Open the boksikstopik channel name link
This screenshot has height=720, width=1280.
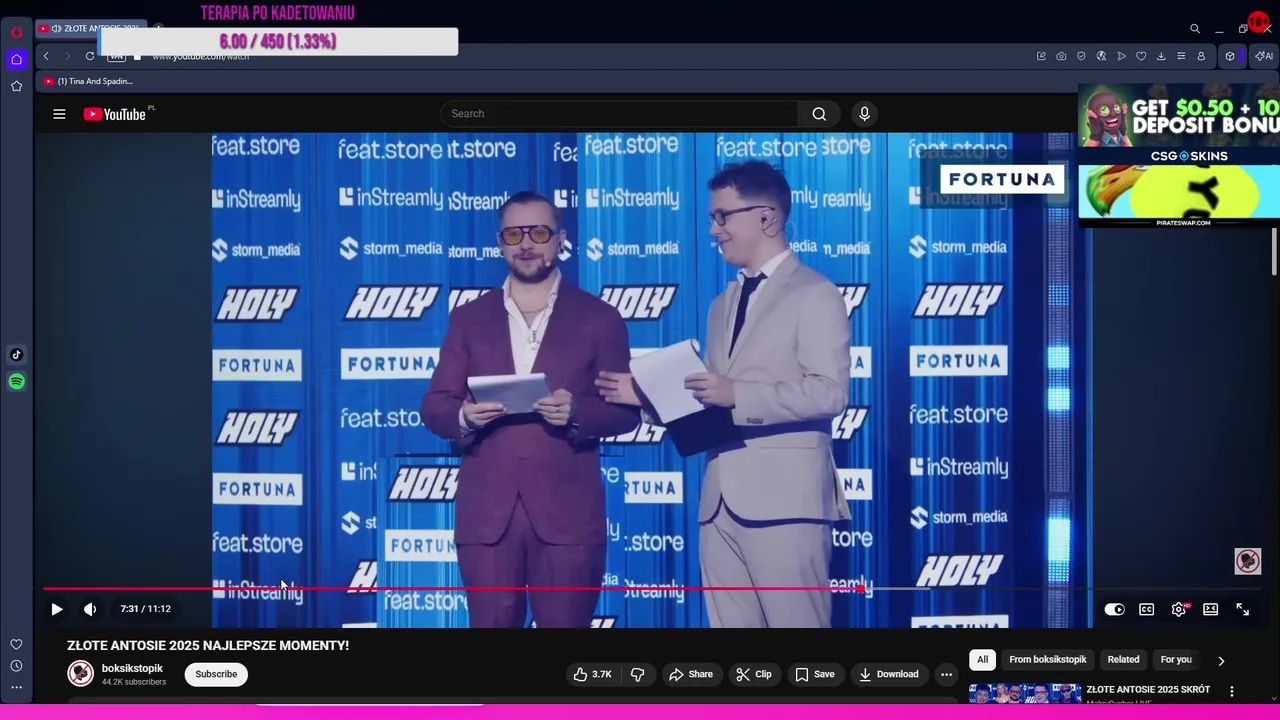coord(132,668)
